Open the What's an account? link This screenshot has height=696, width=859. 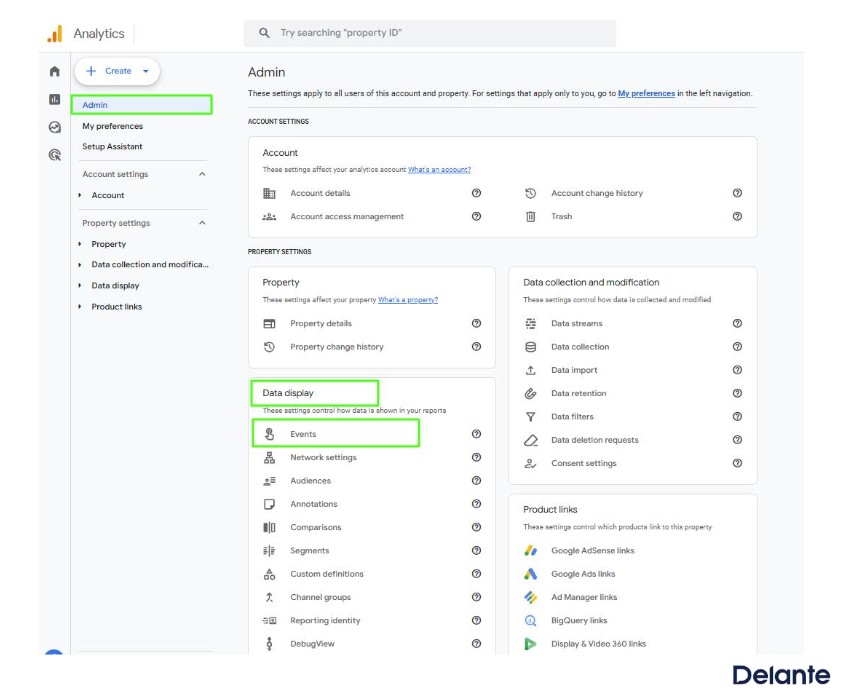(x=439, y=169)
